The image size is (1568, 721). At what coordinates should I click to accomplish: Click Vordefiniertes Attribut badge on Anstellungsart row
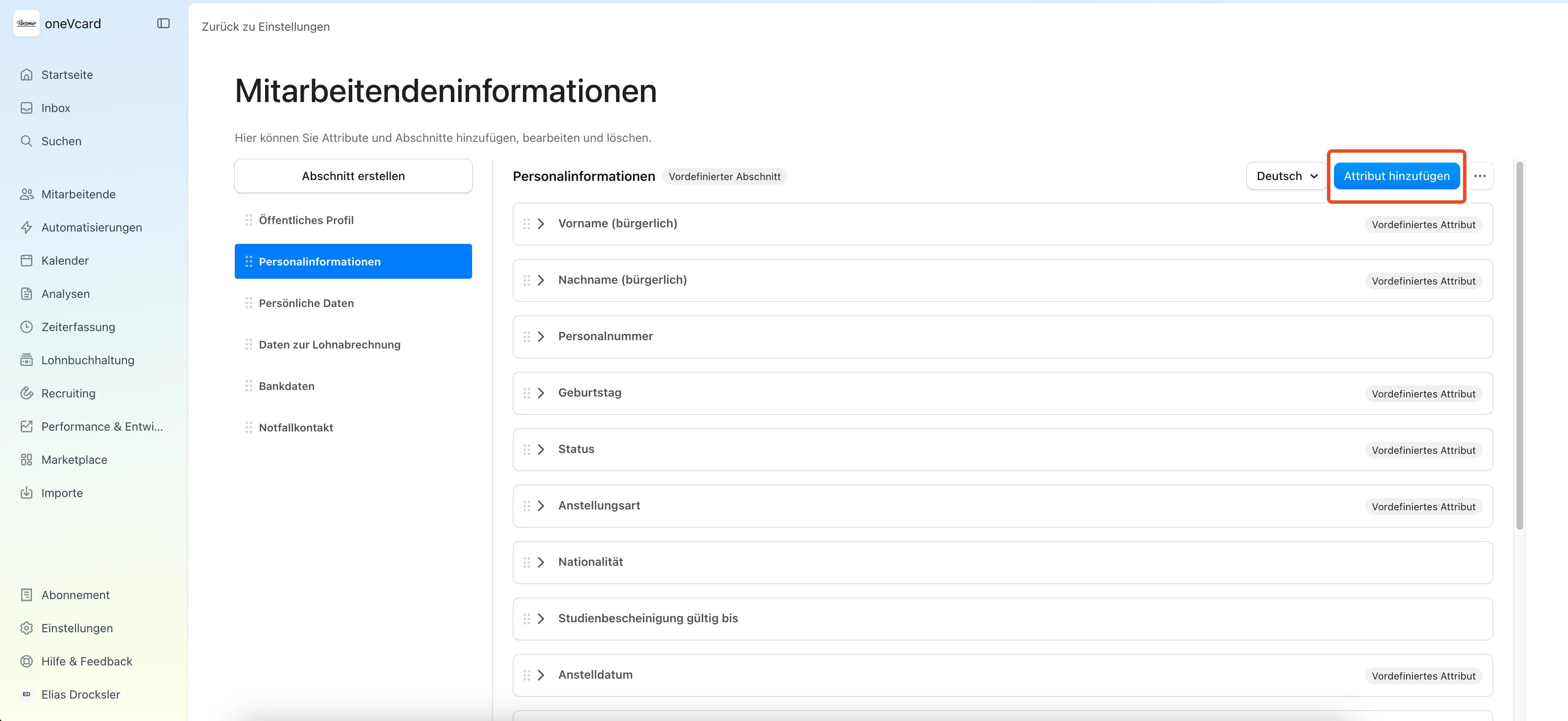coord(1423,507)
